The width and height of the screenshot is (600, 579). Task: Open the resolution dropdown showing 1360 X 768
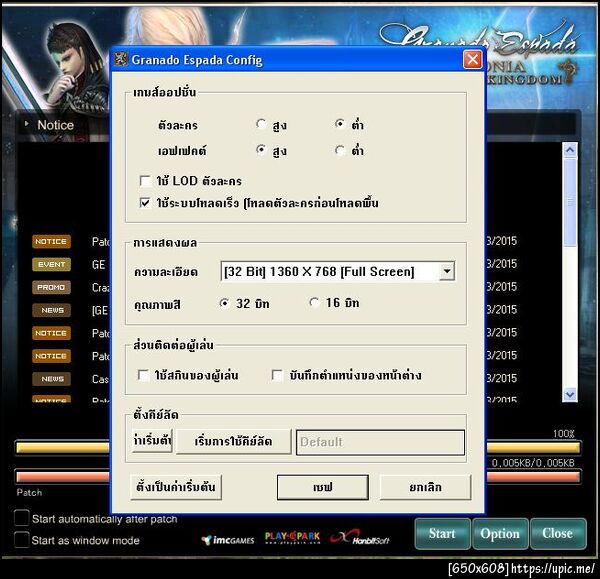coord(447,271)
